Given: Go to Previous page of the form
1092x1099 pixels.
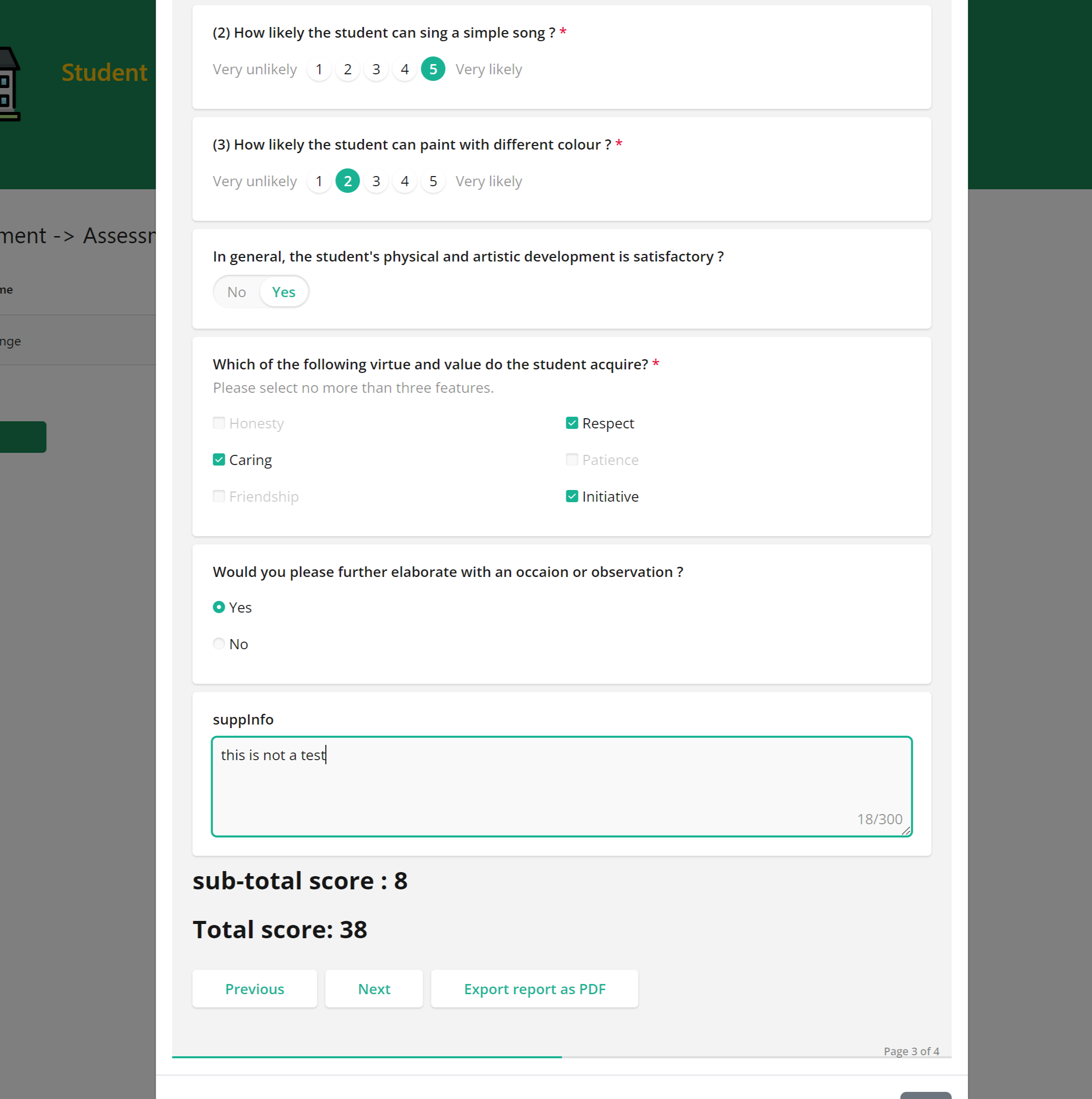Looking at the screenshot, I should [254, 989].
